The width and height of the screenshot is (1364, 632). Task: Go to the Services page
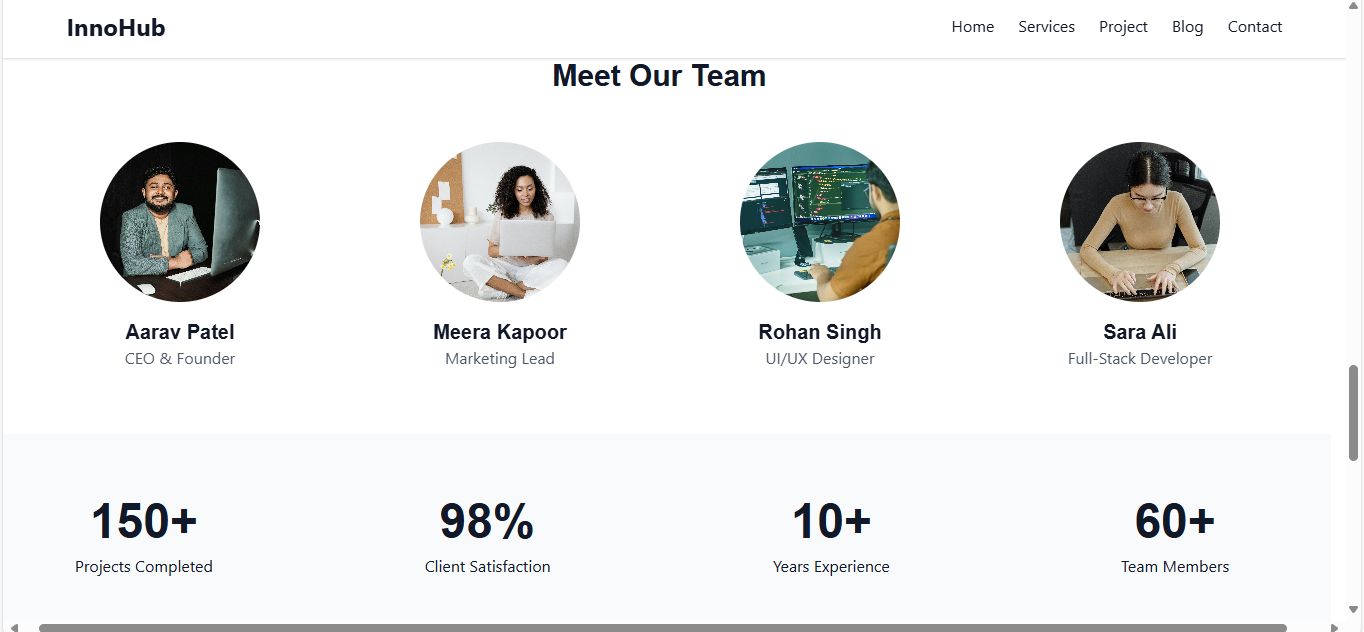pyautogui.click(x=1046, y=27)
